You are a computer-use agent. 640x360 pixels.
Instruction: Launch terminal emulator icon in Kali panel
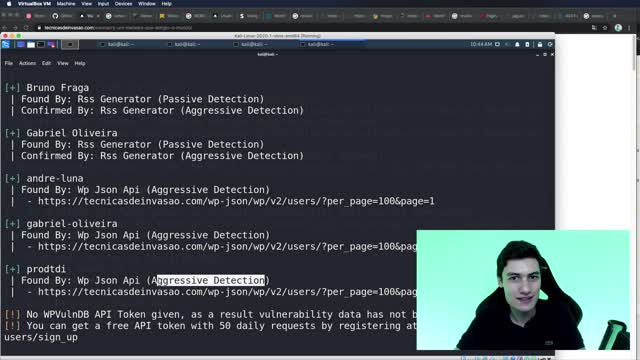(x=41, y=44)
